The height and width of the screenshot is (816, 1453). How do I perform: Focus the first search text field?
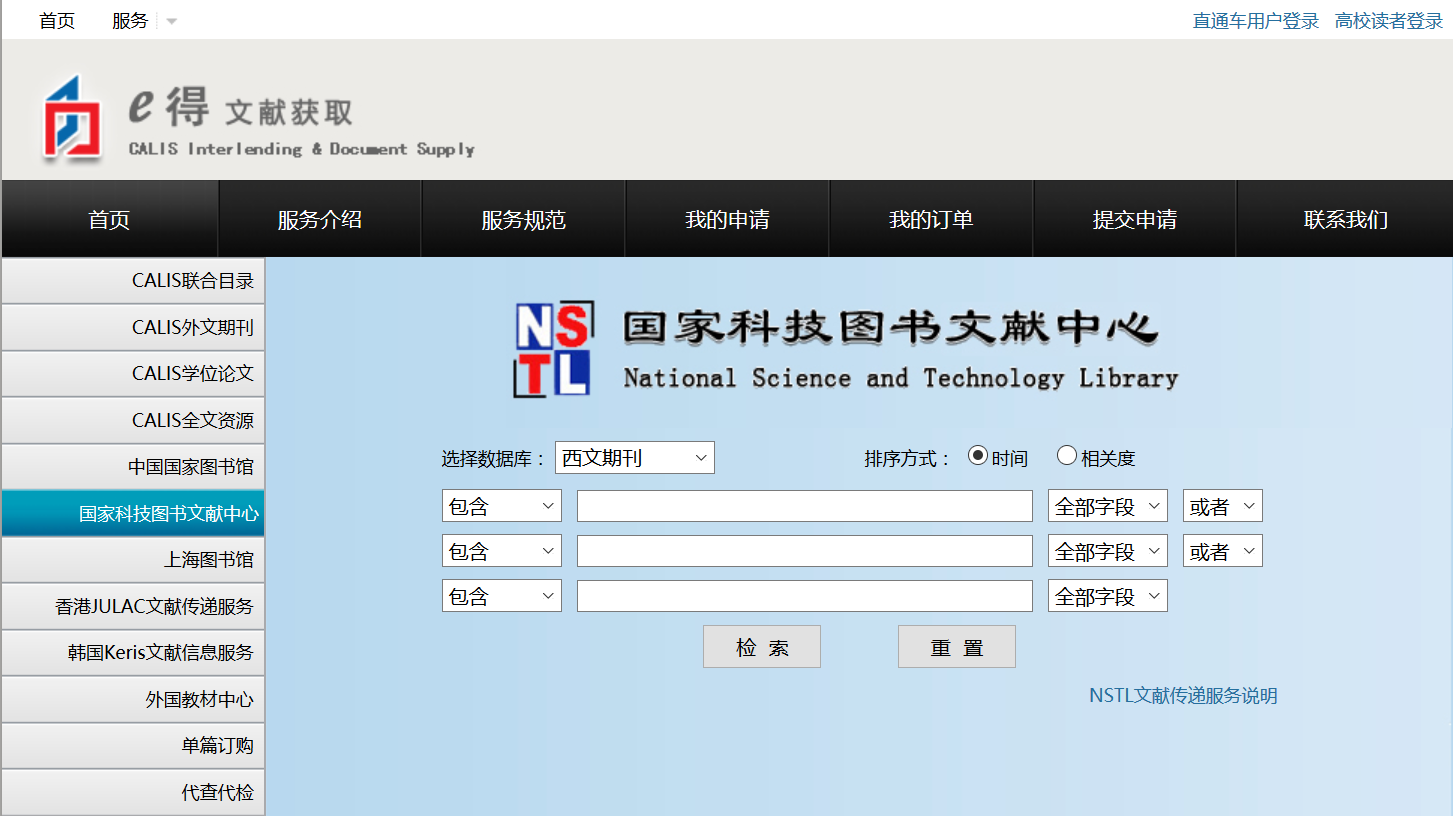coord(804,506)
